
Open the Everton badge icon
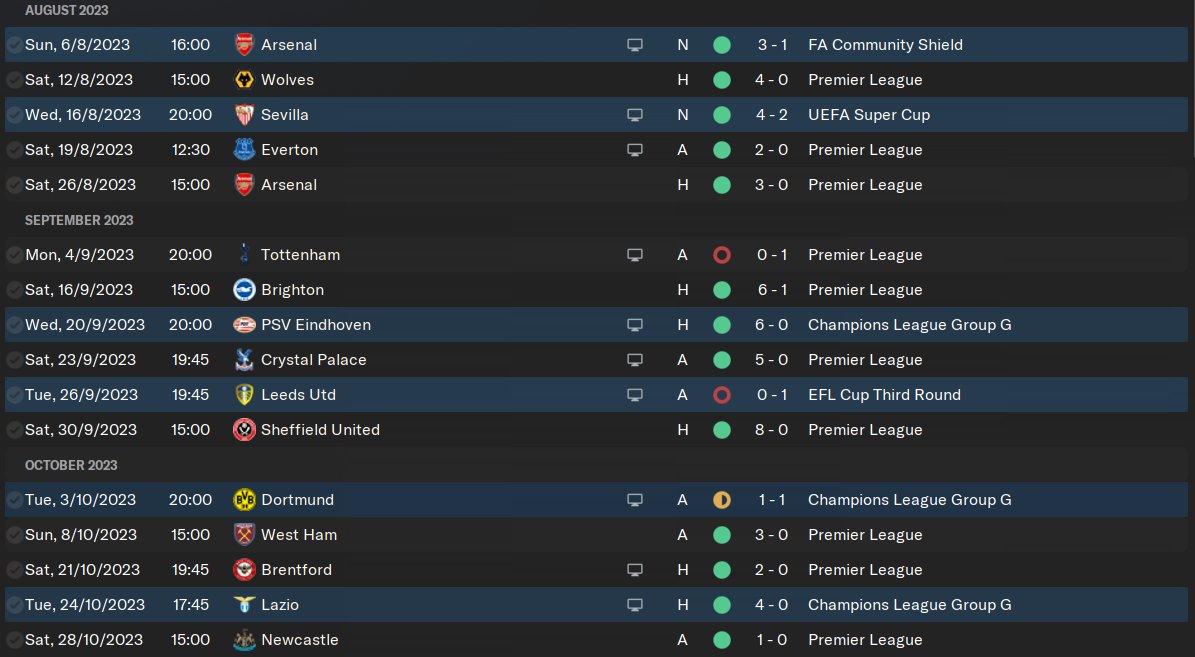tap(244, 150)
